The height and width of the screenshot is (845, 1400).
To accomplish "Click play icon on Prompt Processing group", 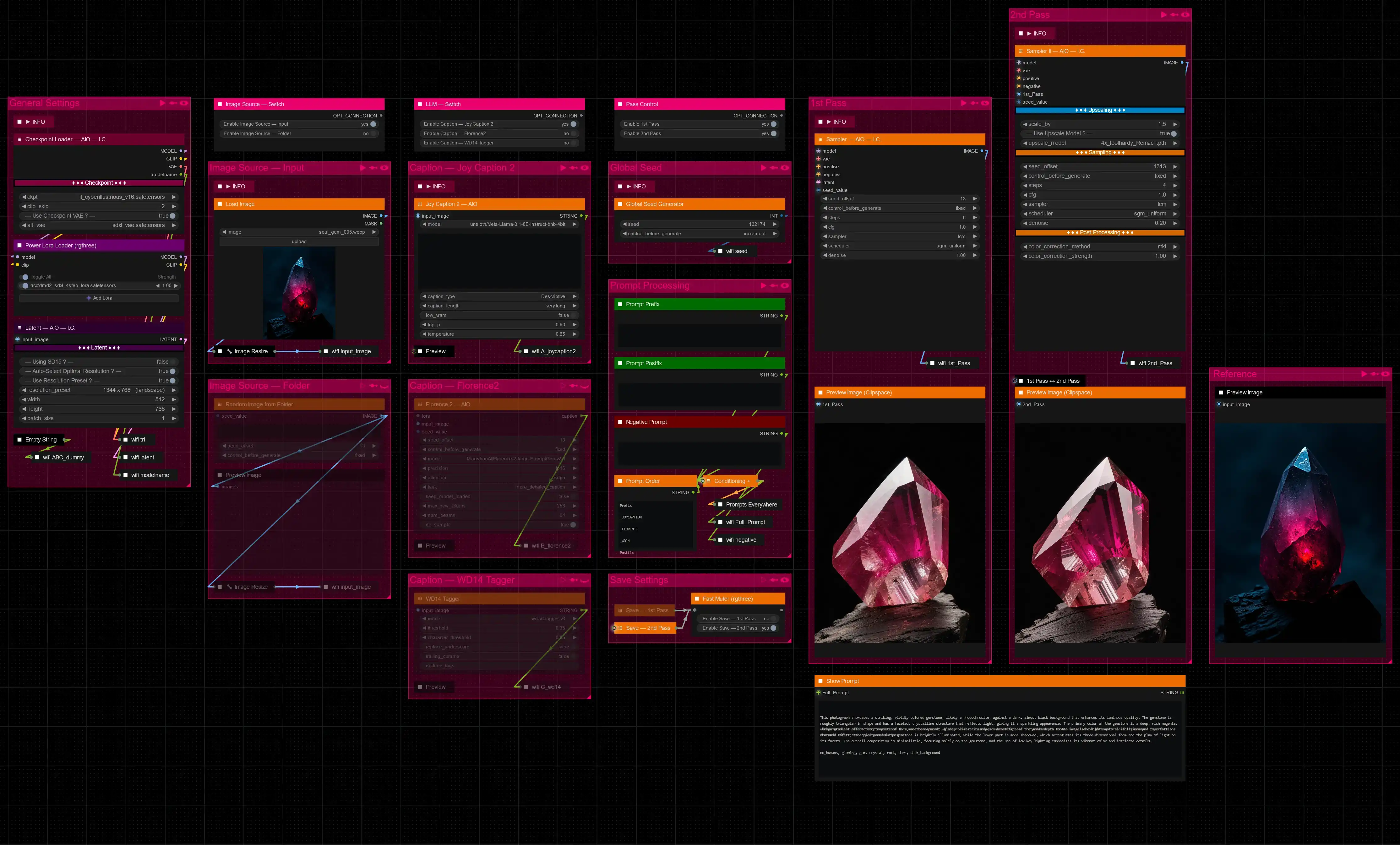I will tap(763, 286).
